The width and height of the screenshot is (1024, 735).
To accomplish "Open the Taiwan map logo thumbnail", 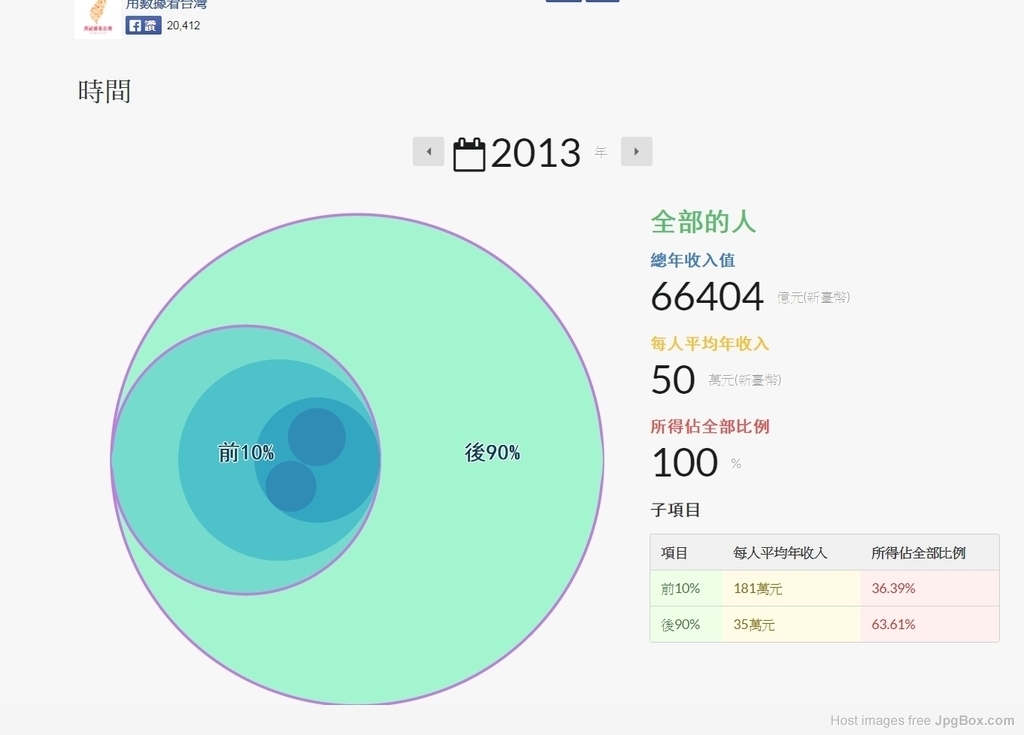I will click(x=97, y=16).
